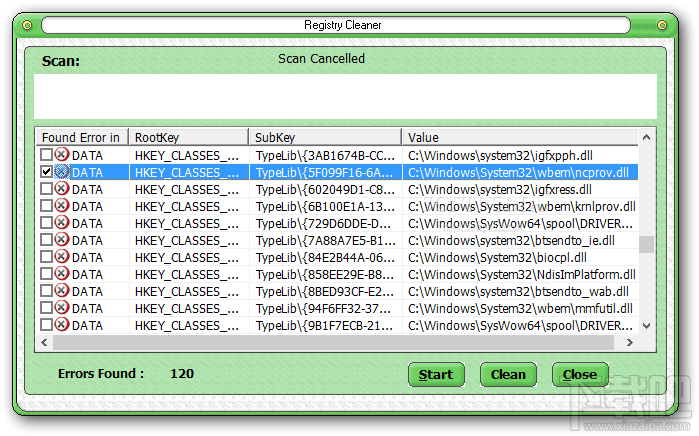Viewport: 699px width, 436px height.
Task: Click the Close button
Action: pos(580,374)
